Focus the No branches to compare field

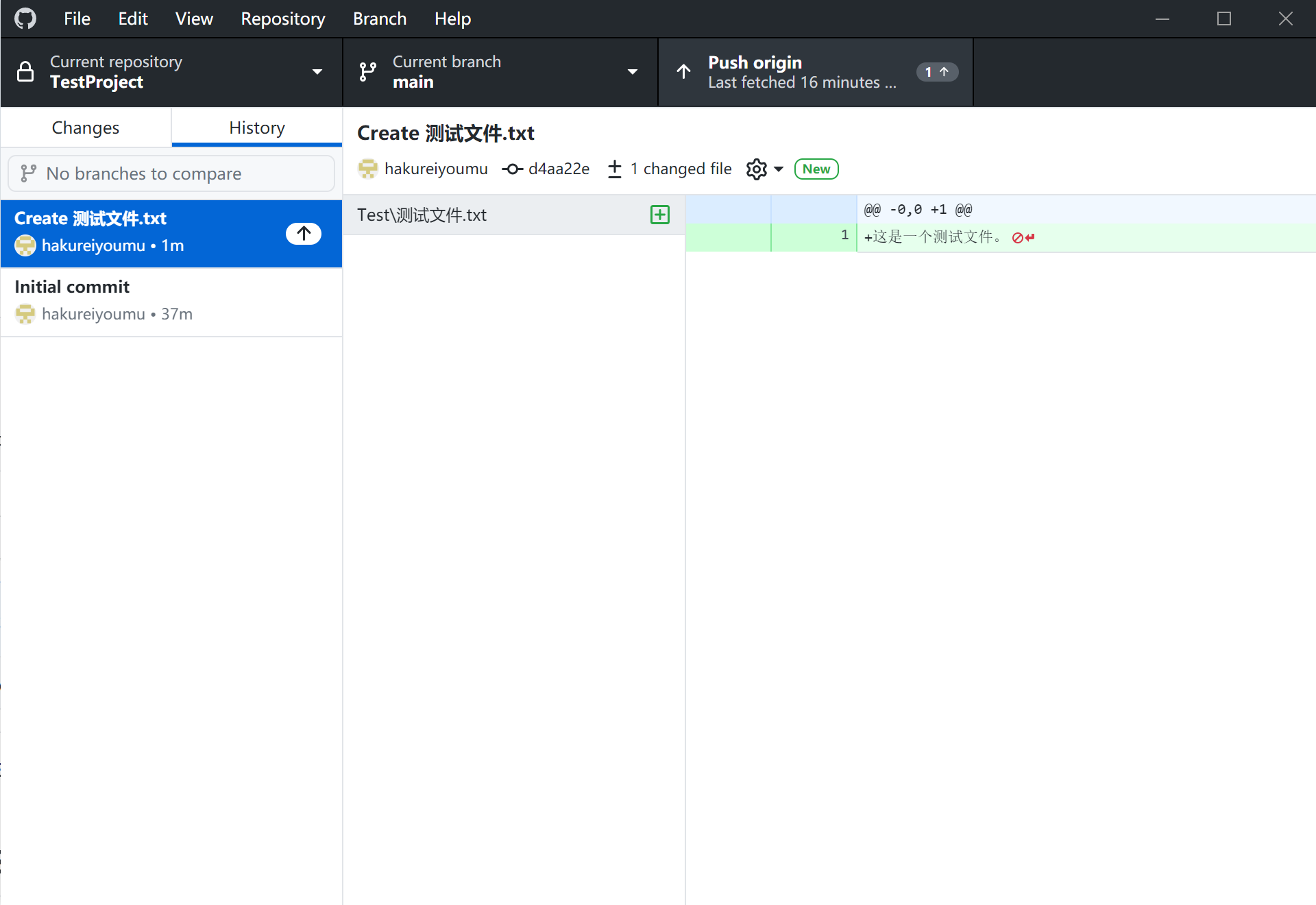tap(171, 173)
